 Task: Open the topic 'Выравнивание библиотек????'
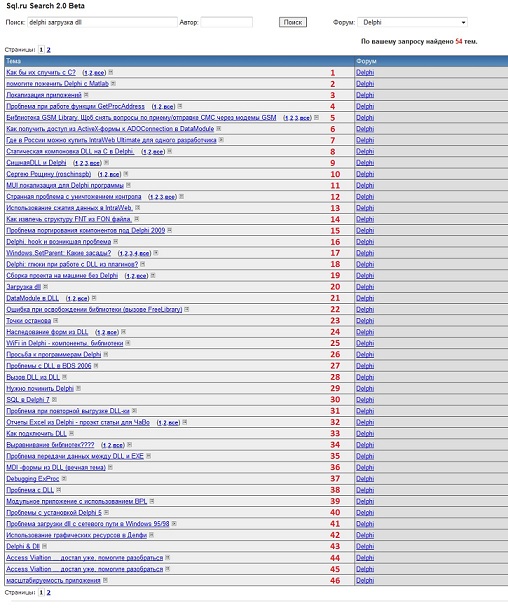coord(50,445)
